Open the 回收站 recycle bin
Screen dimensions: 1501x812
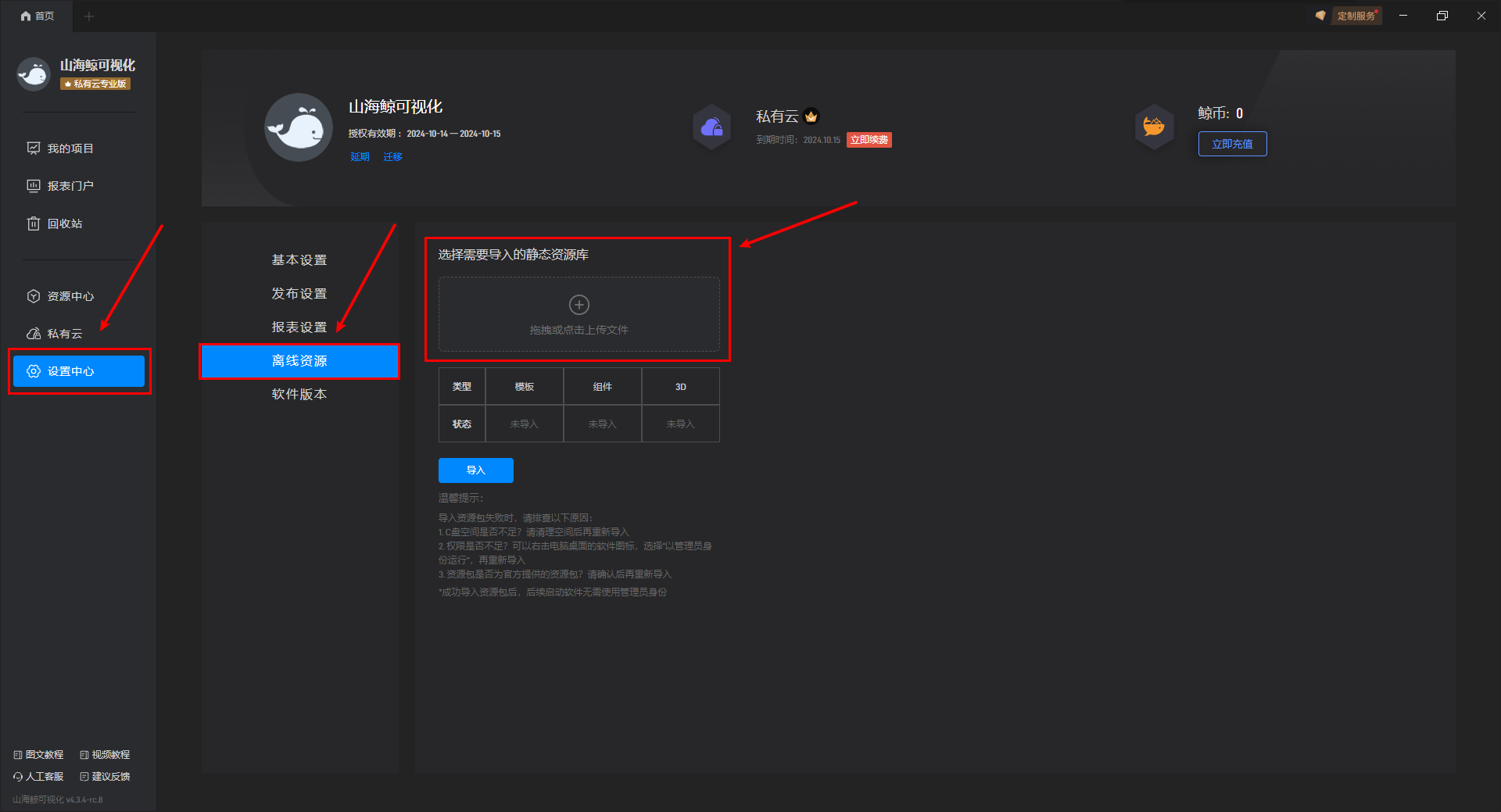point(55,224)
